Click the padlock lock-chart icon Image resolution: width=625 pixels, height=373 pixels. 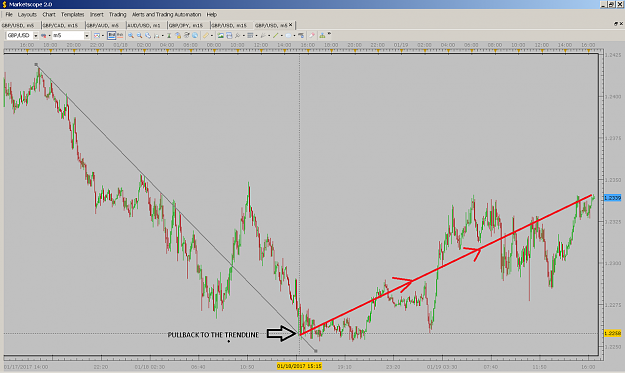tap(178, 35)
